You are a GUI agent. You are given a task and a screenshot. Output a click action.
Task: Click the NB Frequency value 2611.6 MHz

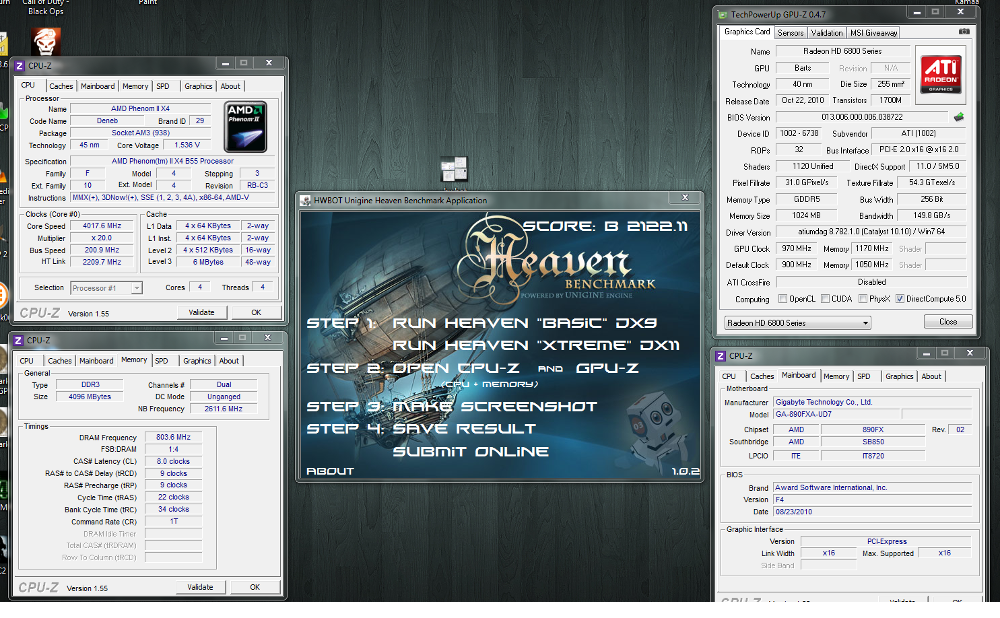pyautogui.click(x=223, y=409)
